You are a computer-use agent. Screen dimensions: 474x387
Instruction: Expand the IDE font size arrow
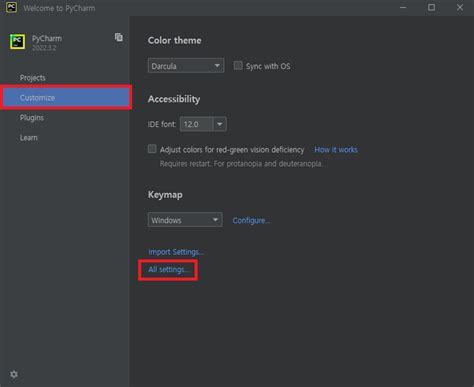tap(219, 124)
